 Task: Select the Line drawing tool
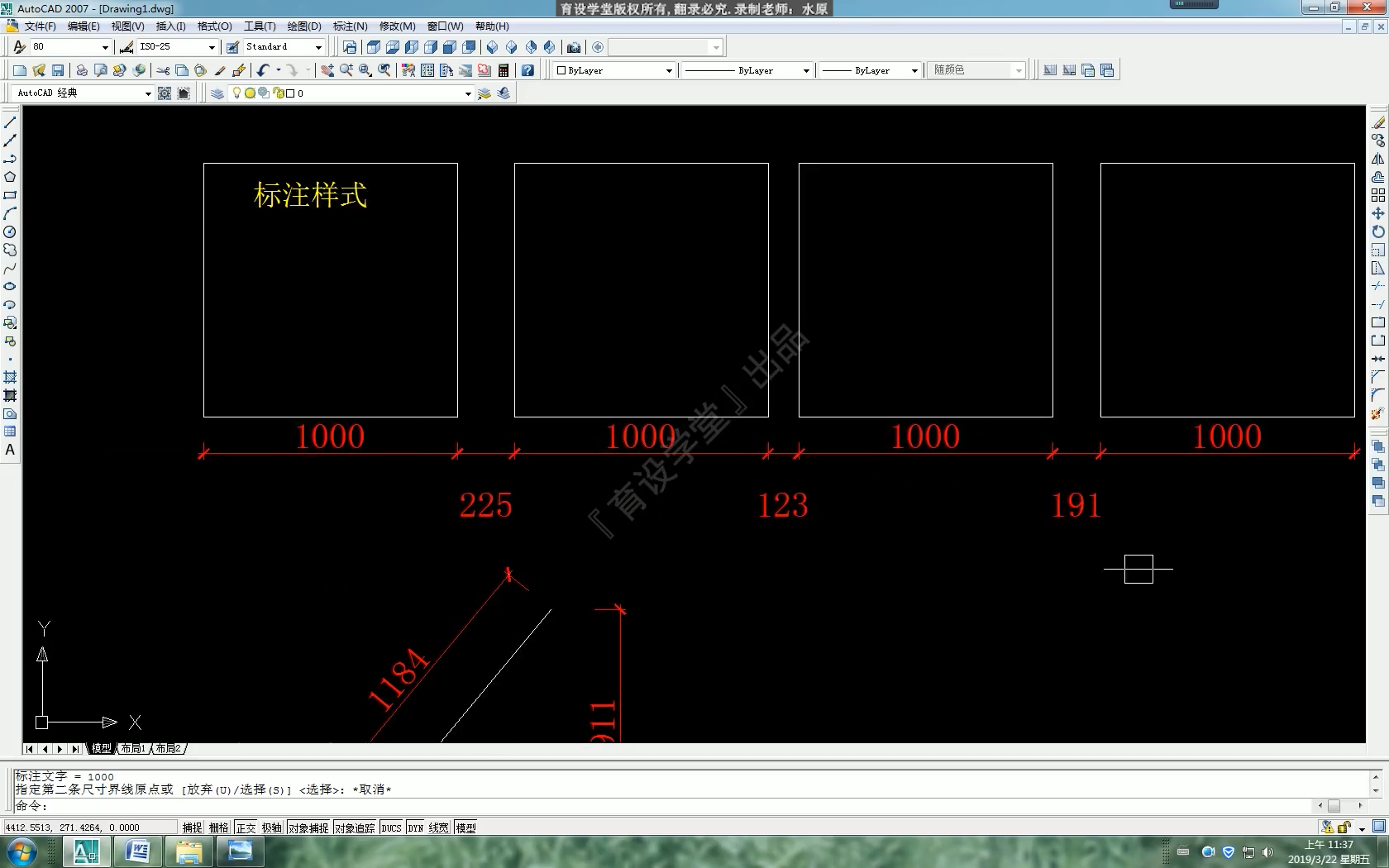point(10,122)
